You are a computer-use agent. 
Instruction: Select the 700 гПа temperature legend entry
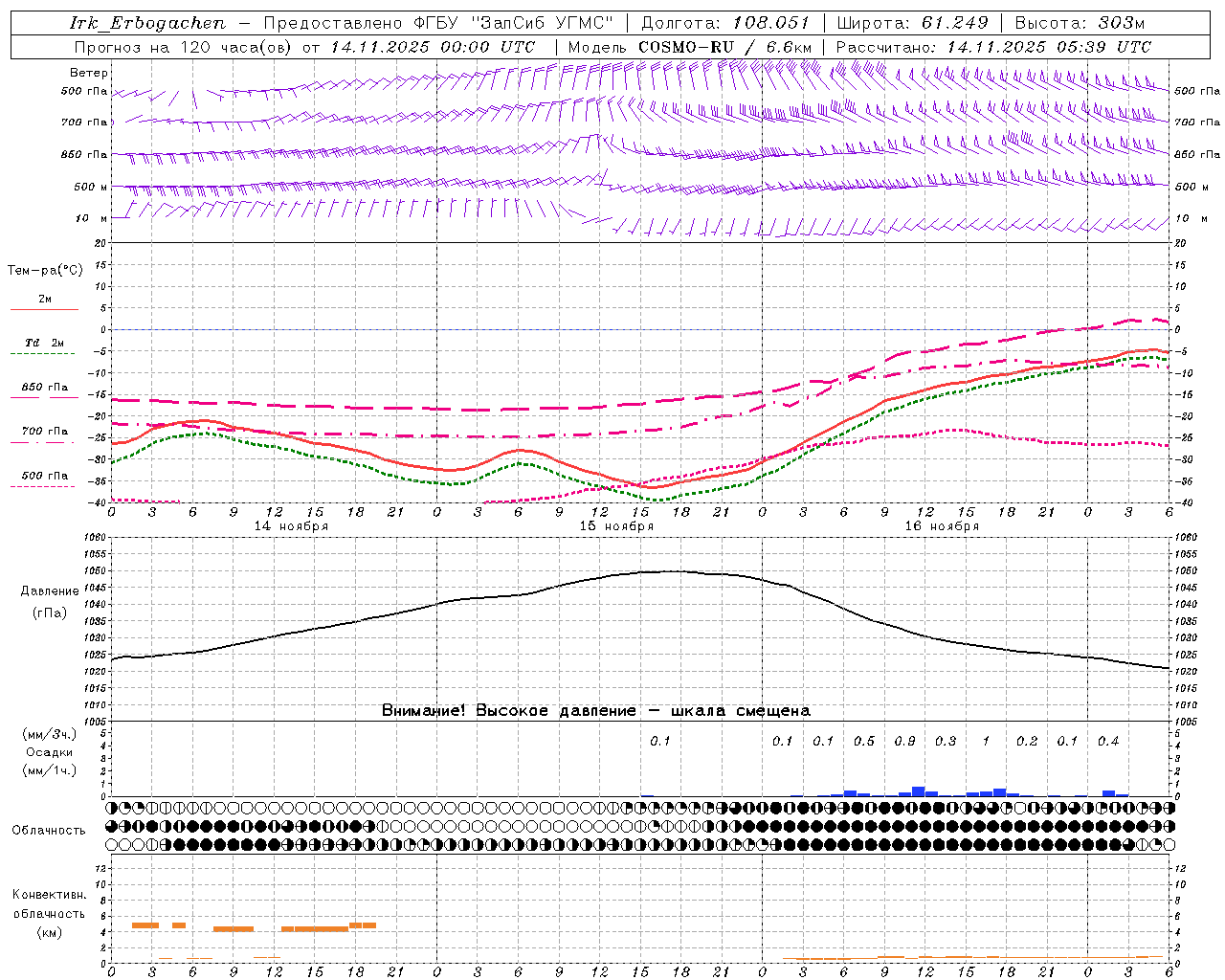click(44, 432)
